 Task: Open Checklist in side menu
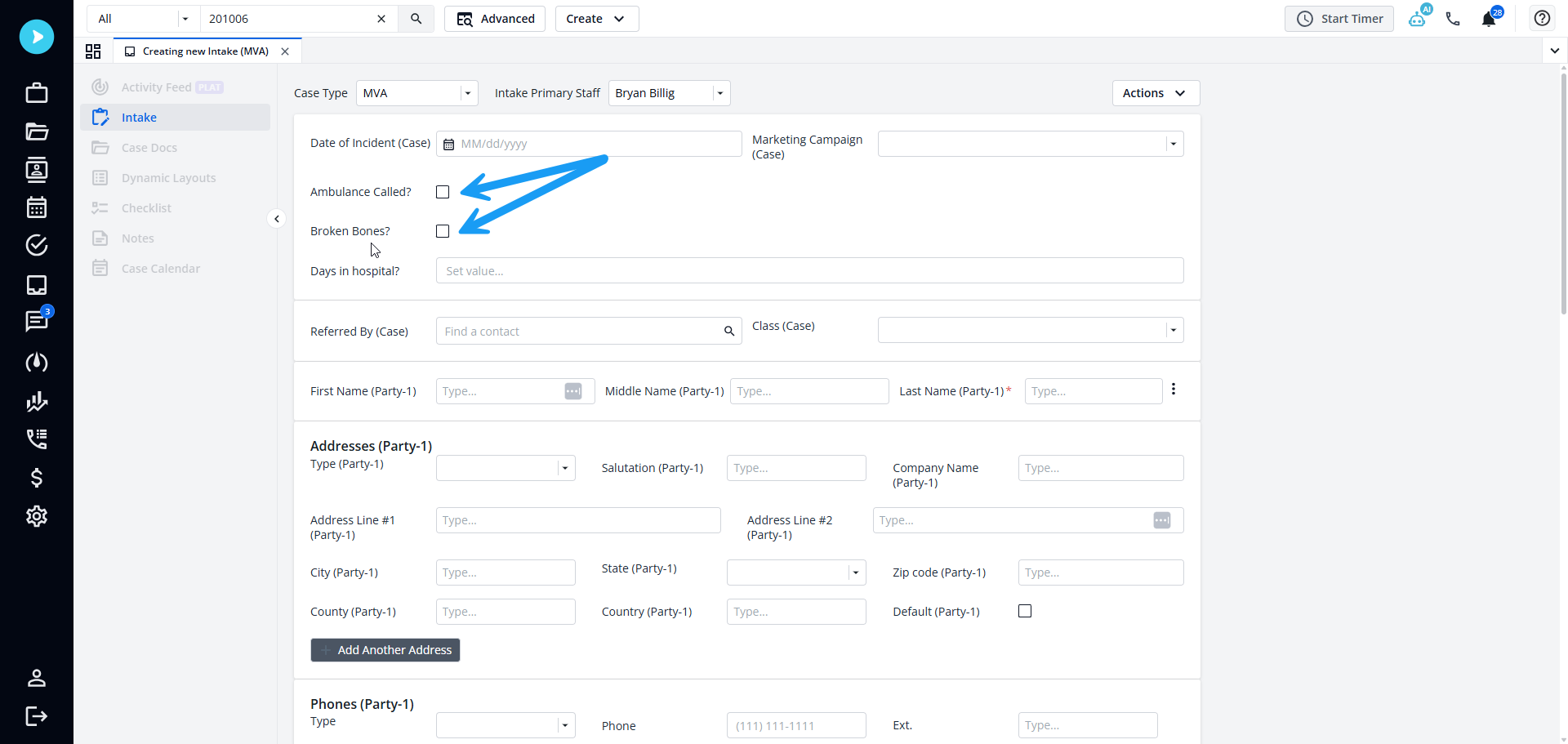coord(176,208)
